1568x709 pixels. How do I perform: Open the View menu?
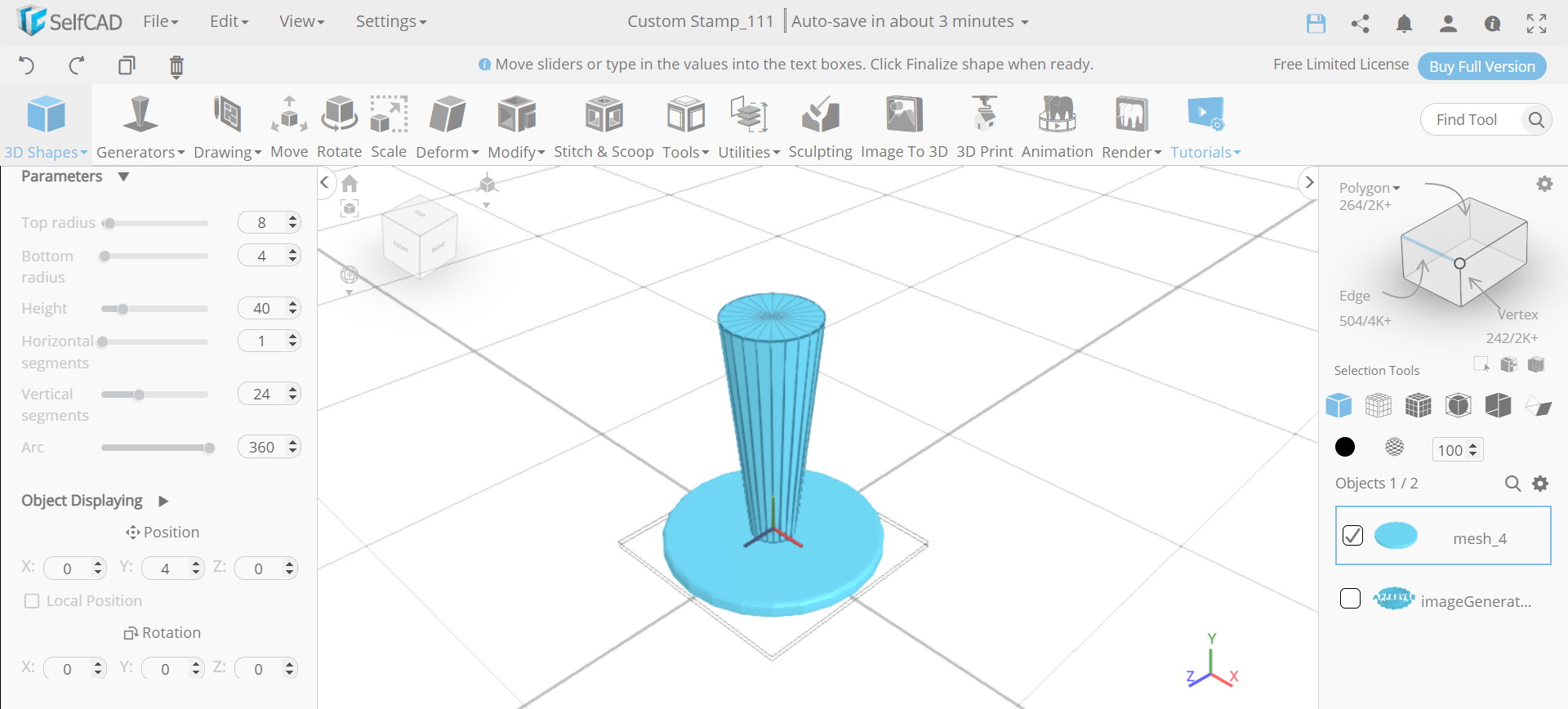(301, 21)
